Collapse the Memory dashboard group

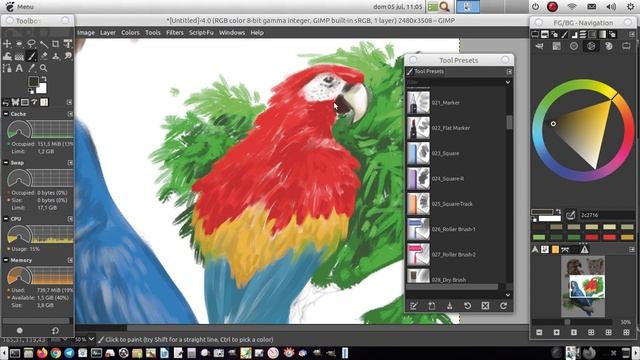coord(6,260)
